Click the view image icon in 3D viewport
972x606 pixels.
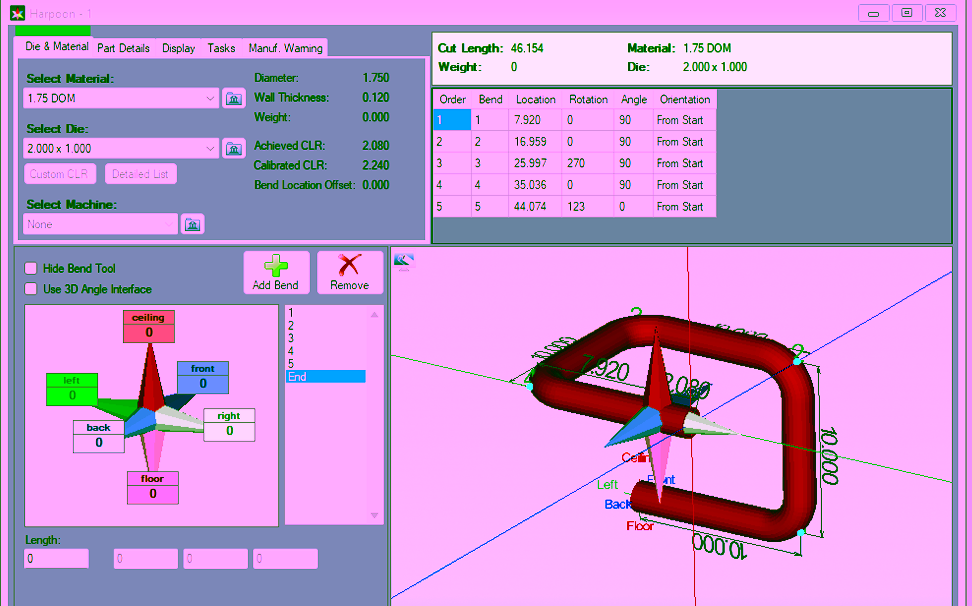pyautogui.click(x=404, y=261)
